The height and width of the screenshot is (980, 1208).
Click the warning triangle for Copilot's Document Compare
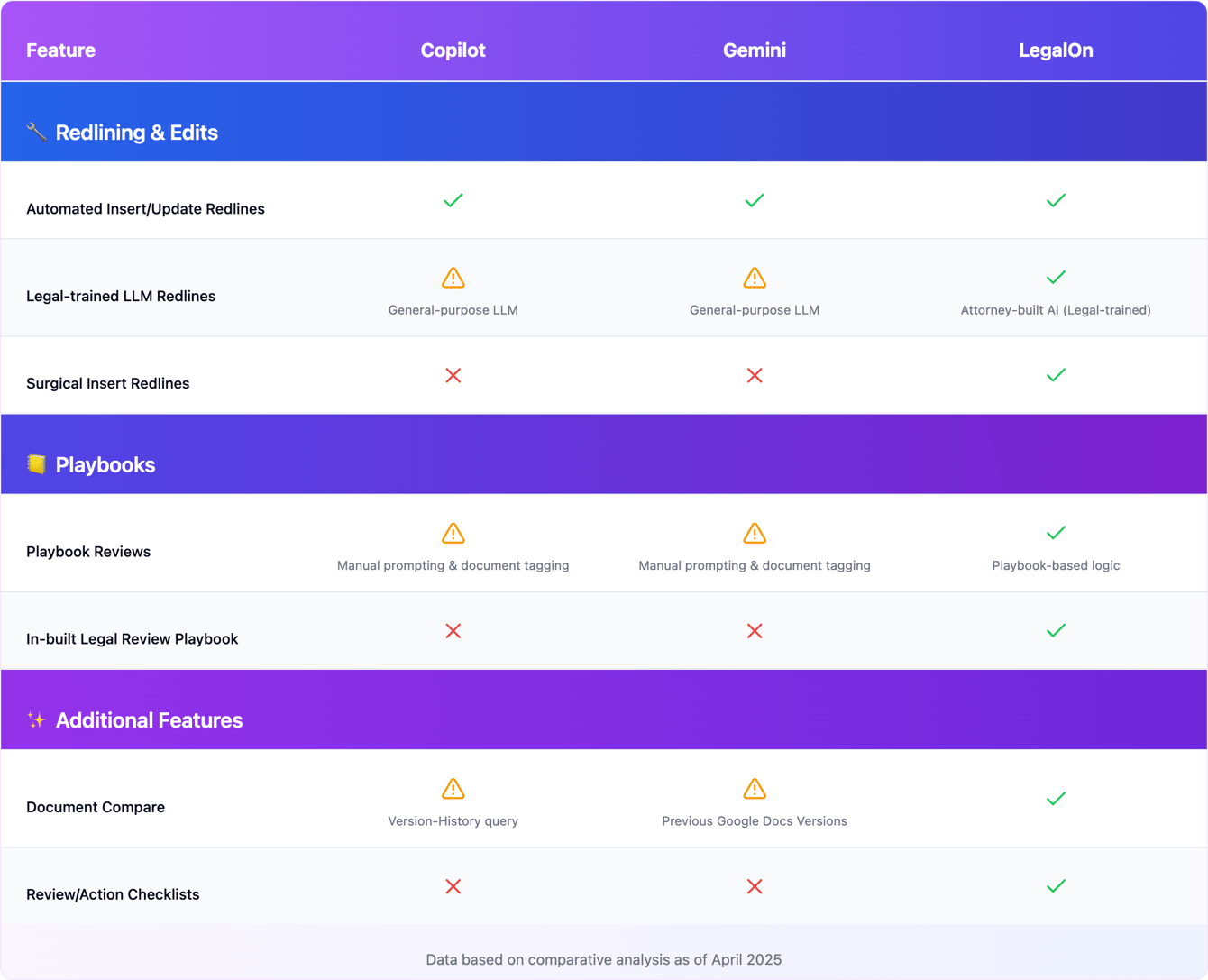coord(453,789)
